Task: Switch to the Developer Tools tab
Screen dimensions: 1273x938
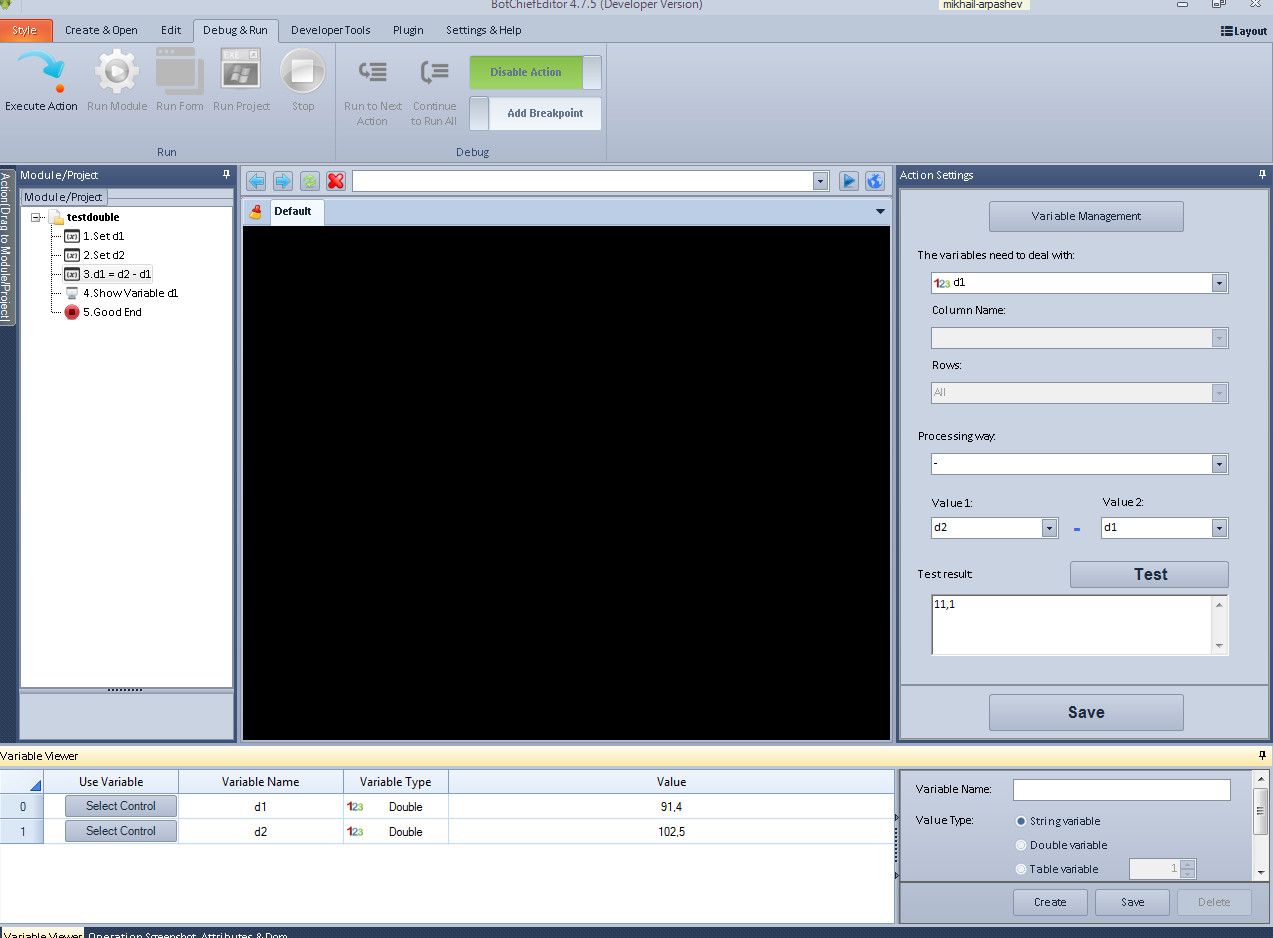Action: pyautogui.click(x=330, y=30)
